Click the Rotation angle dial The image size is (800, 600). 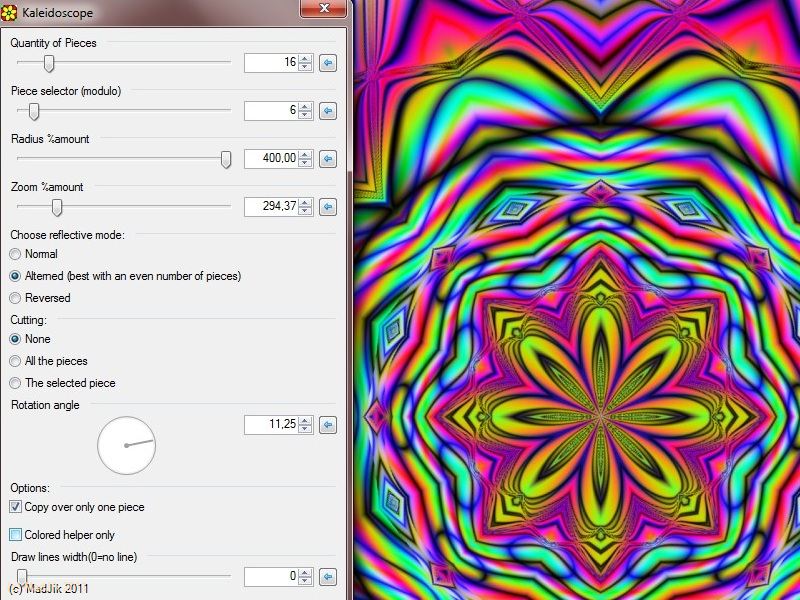127,445
